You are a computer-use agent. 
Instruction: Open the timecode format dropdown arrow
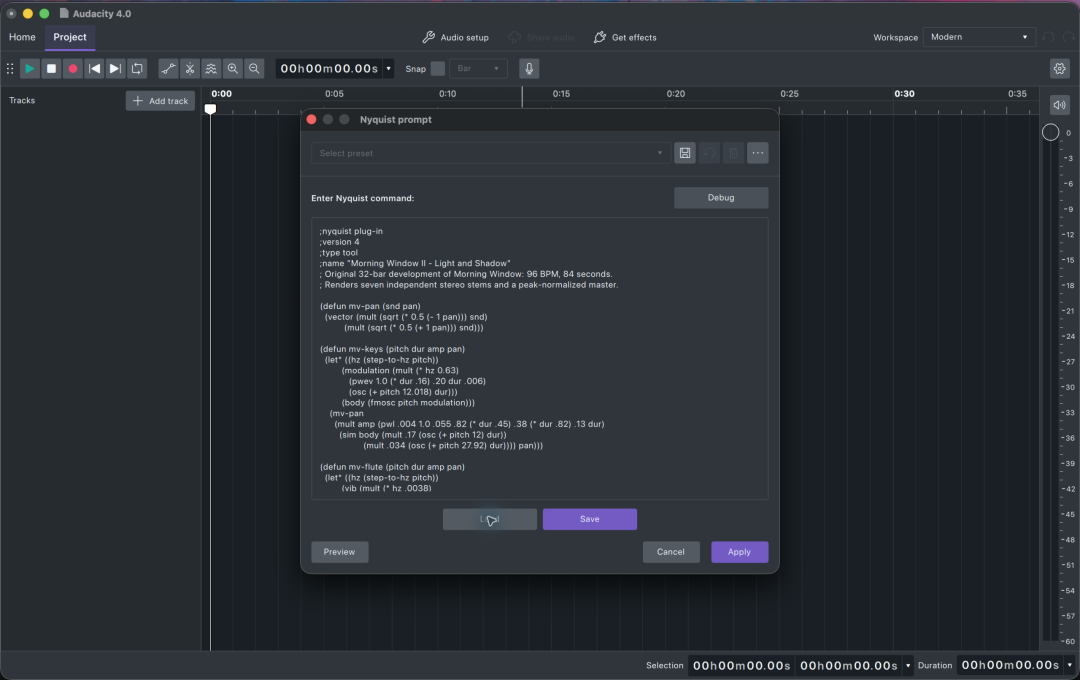click(388, 68)
